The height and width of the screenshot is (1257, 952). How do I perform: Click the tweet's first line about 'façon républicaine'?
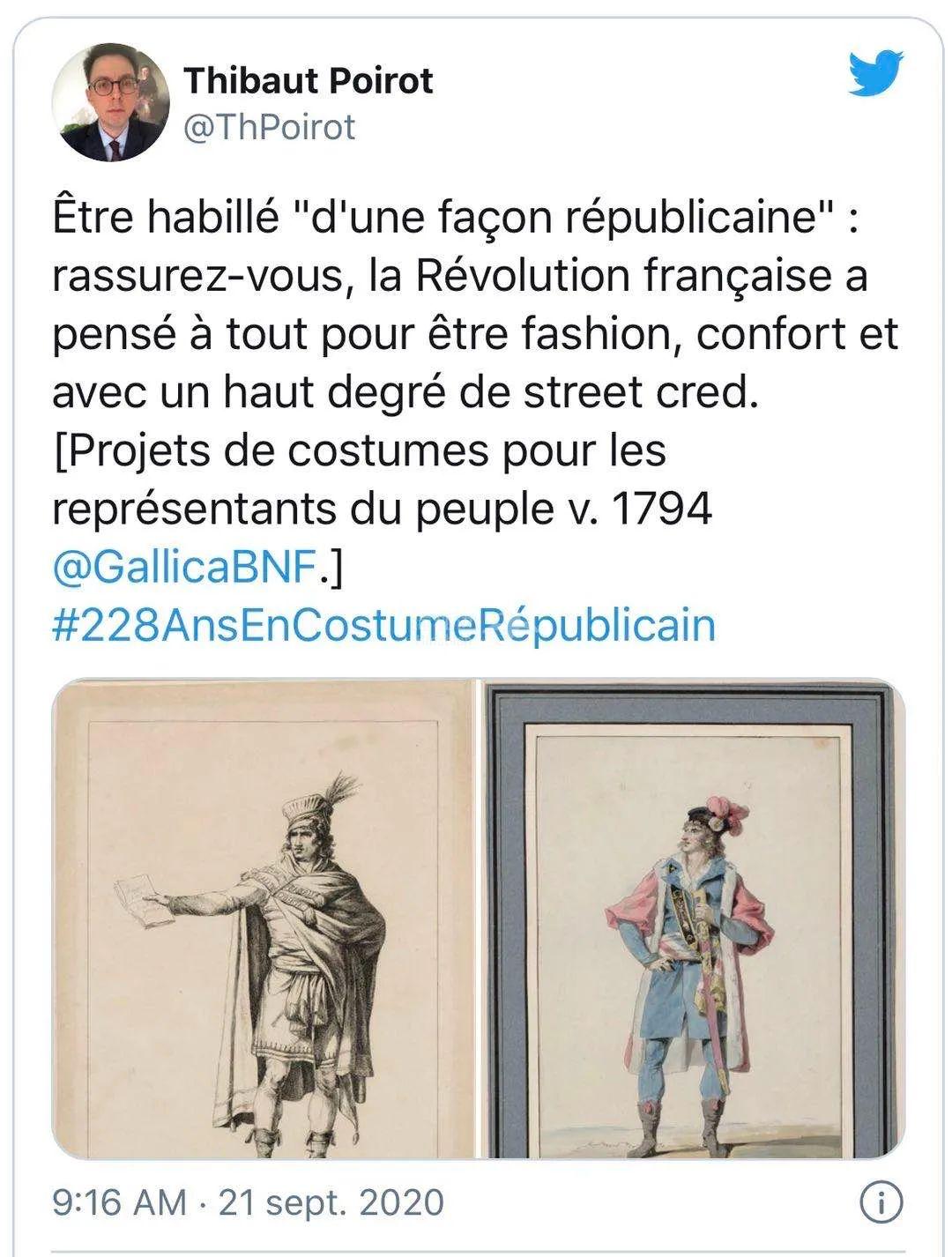click(455, 219)
